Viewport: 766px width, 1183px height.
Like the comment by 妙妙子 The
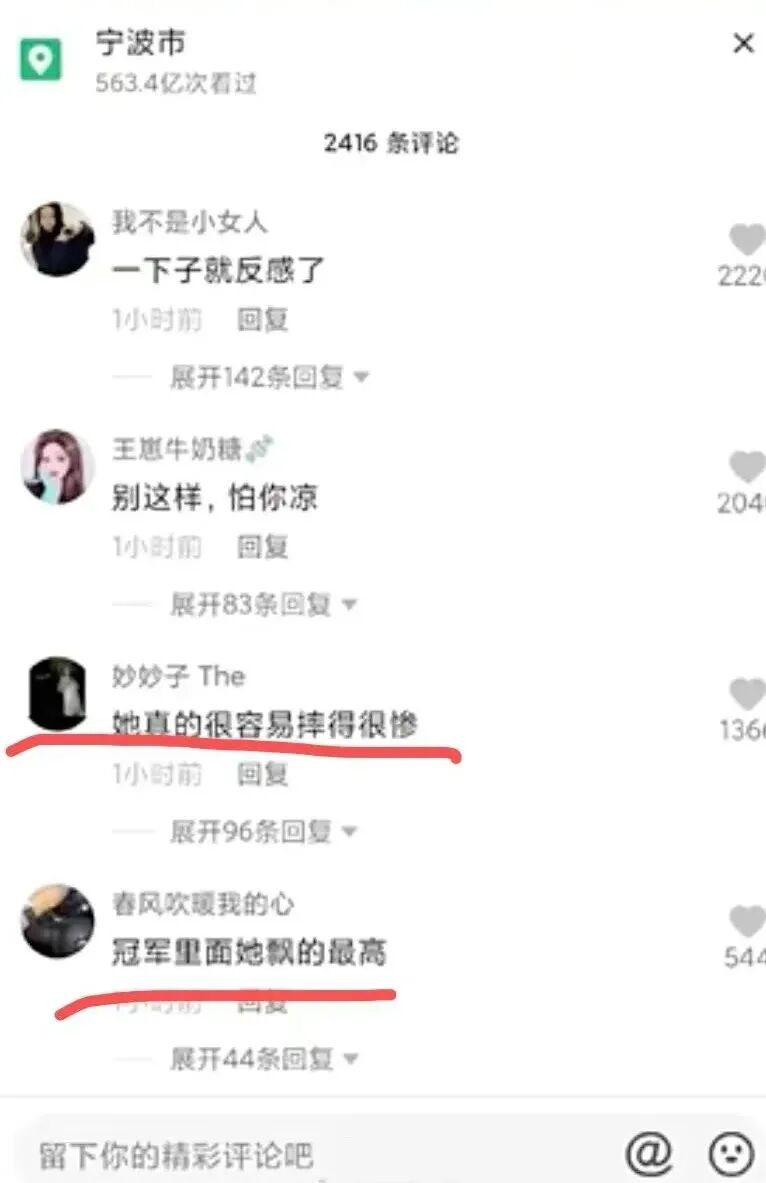[747, 694]
